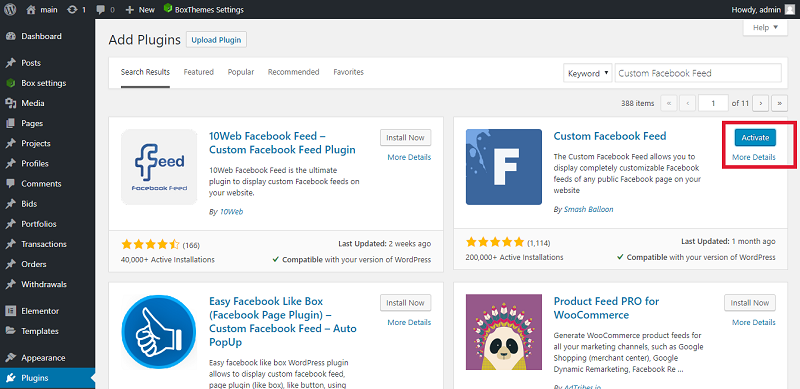This screenshot has width=800, height=389.
Task: Activate the Custom Facebook Feed plugin
Action: tap(755, 137)
